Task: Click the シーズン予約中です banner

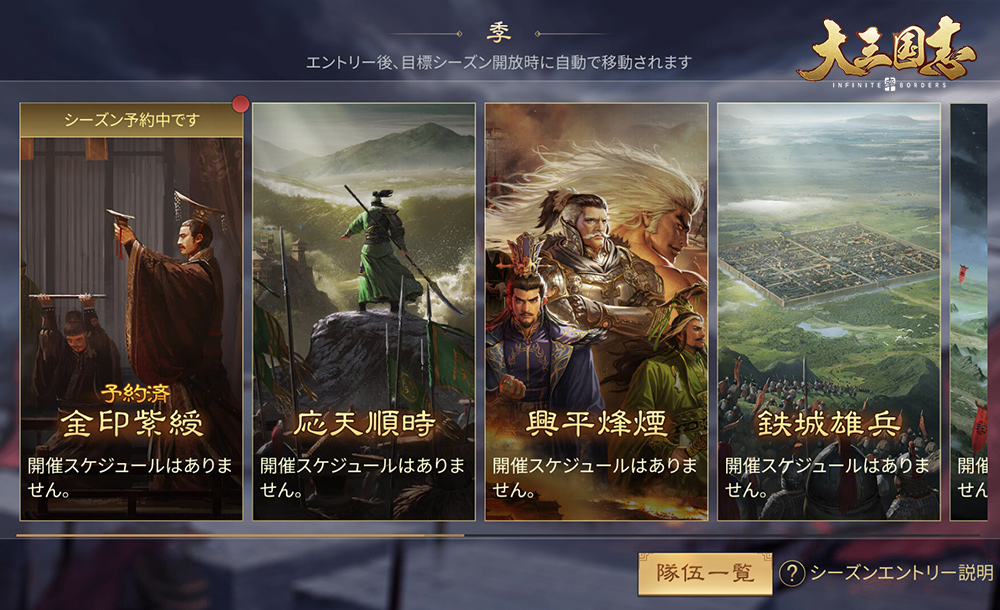Action: tap(131, 120)
